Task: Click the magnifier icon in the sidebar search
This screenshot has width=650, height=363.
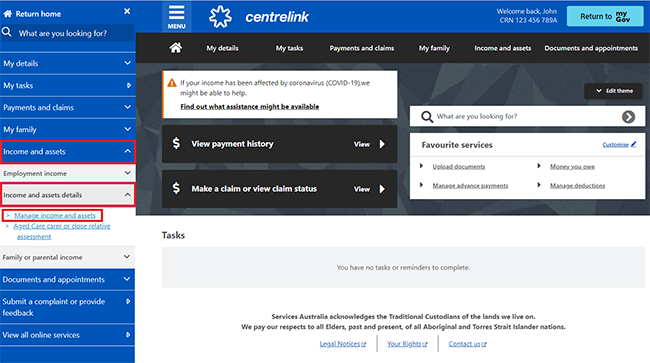Action: 7,32
